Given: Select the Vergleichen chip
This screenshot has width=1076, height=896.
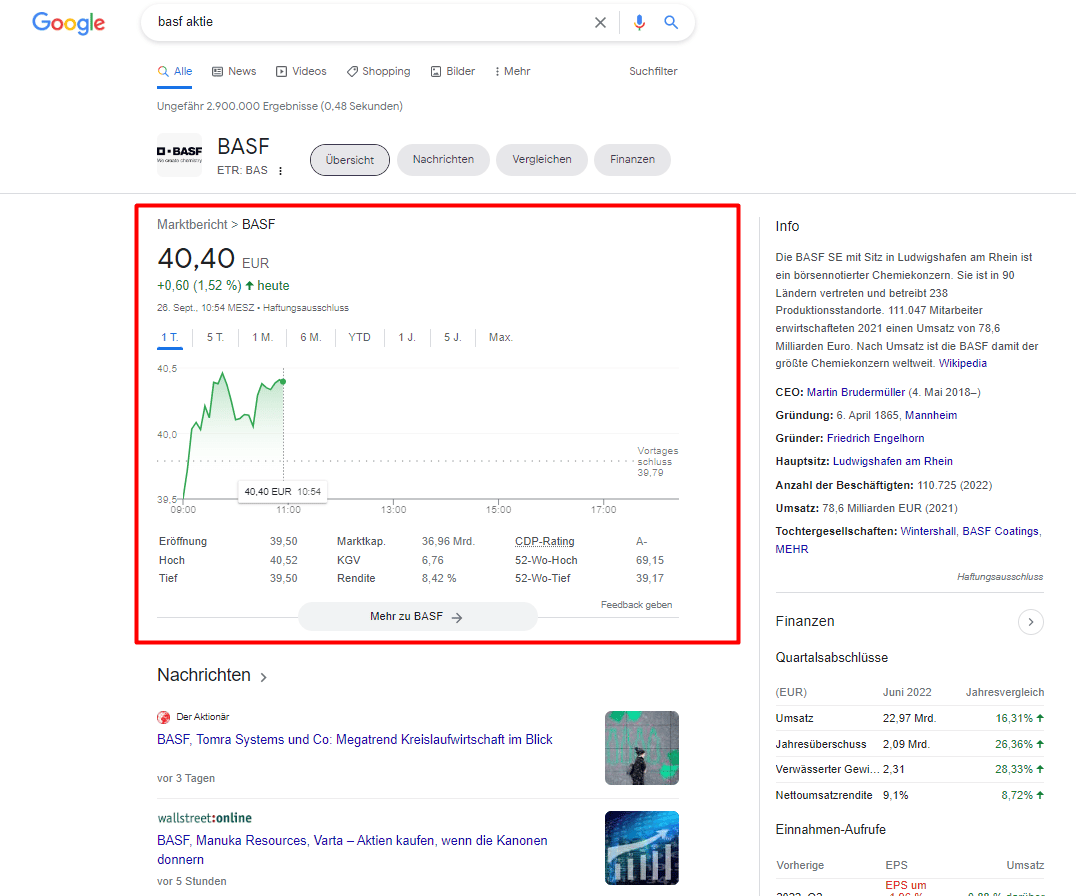Looking at the screenshot, I should tap(542, 160).
